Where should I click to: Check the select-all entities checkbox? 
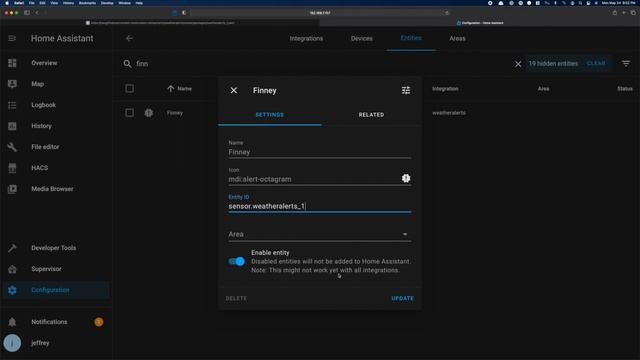pos(129,89)
